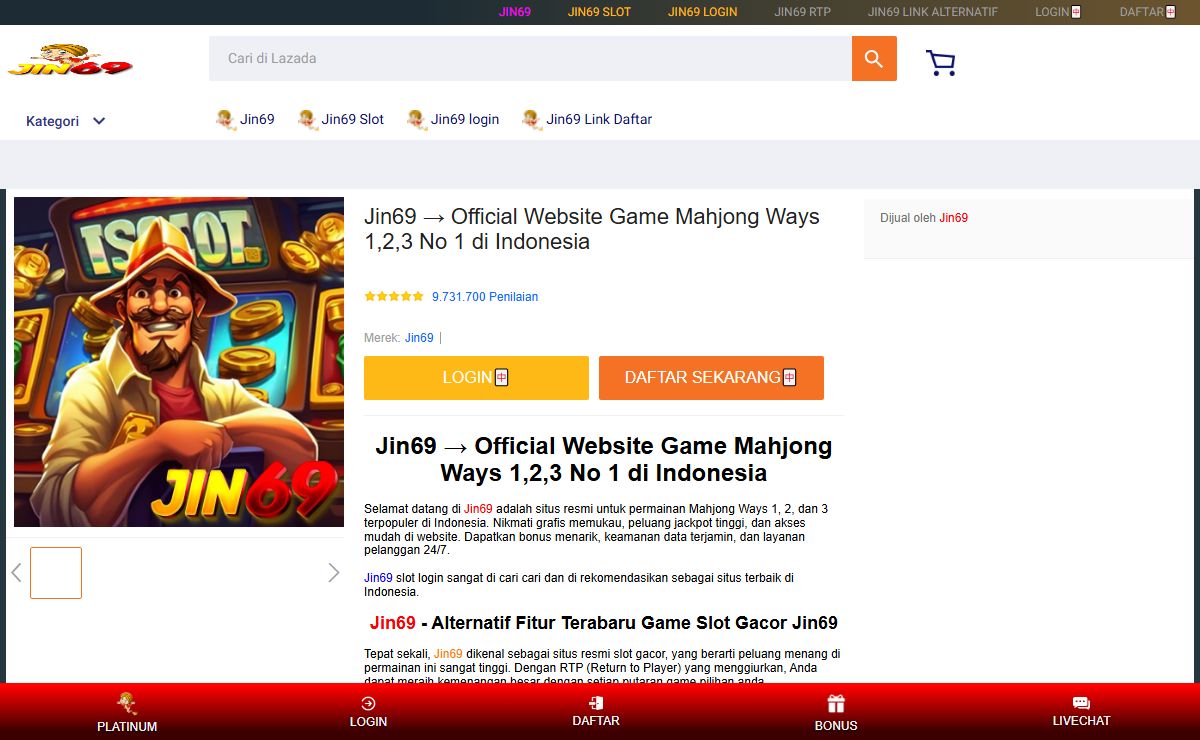The height and width of the screenshot is (740, 1200).
Task: Open the shopping cart icon
Action: (941, 63)
